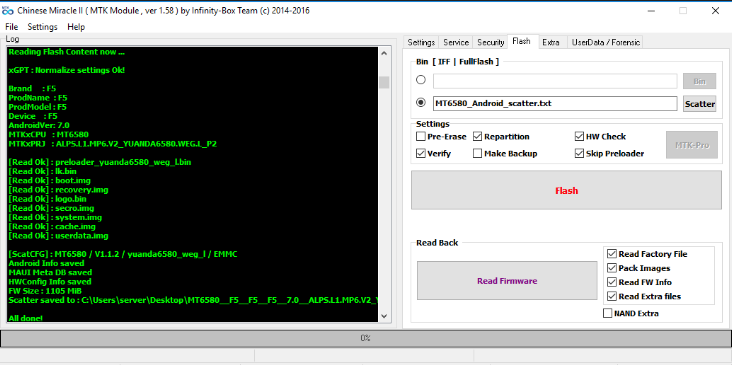Open the File menu
This screenshot has width=732, height=365.
pos(12,27)
